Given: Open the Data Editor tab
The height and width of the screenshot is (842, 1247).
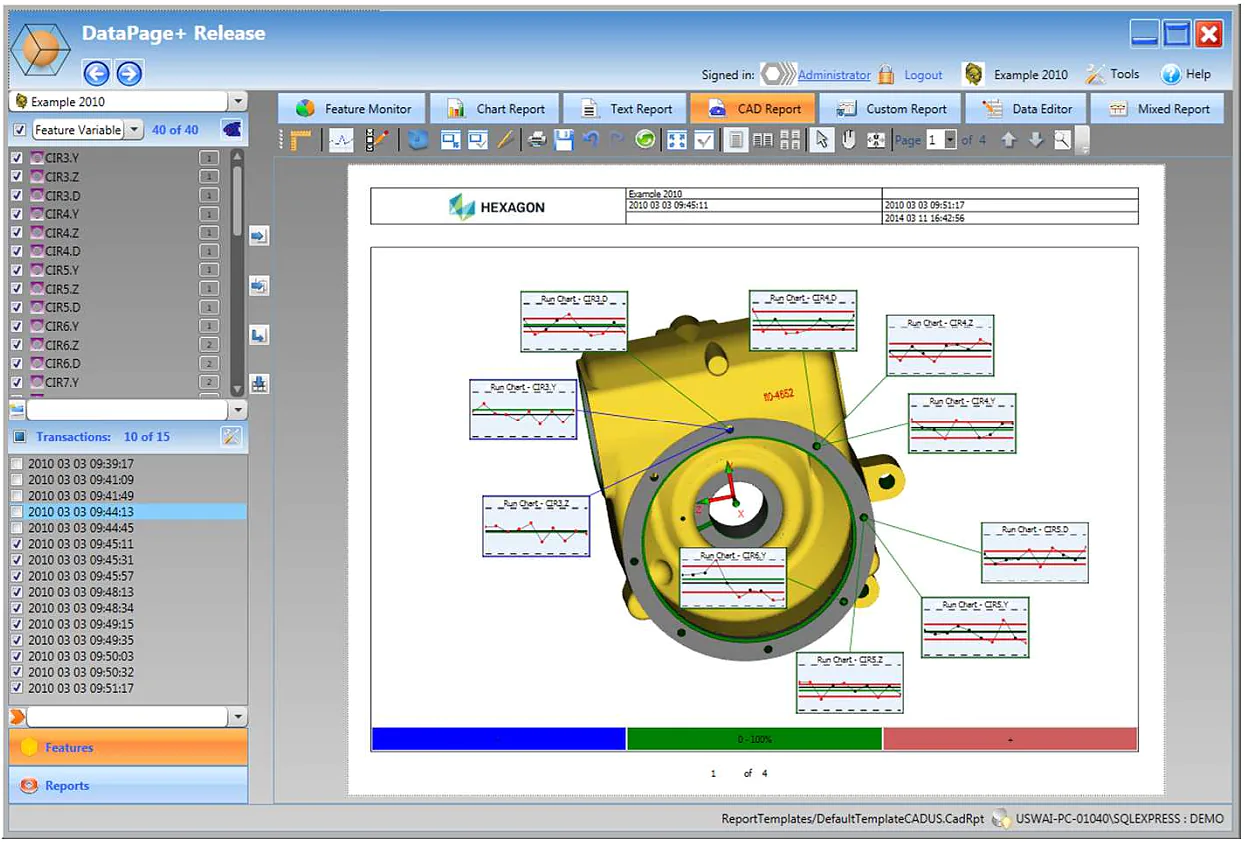Looking at the screenshot, I should [x=1026, y=109].
